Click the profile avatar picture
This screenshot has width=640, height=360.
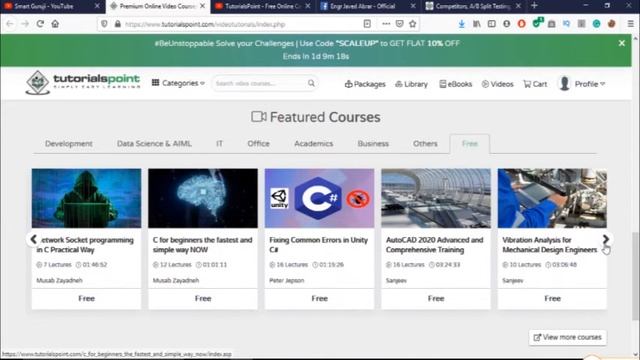[564, 83]
